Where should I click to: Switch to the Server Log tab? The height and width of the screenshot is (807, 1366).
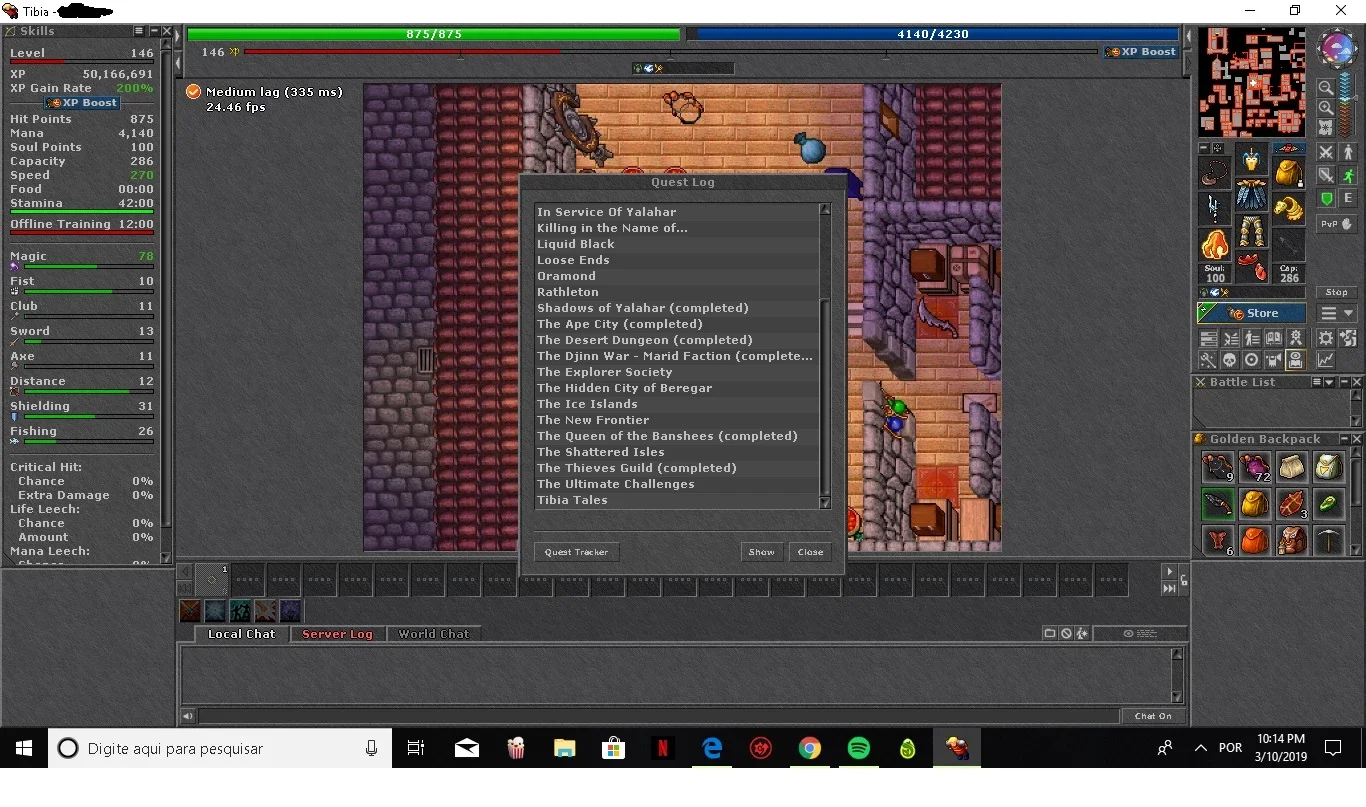(x=337, y=634)
